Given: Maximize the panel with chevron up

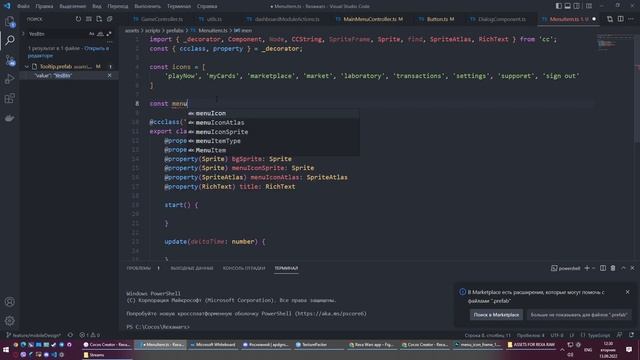Looking at the screenshot, I should [623, 268].
